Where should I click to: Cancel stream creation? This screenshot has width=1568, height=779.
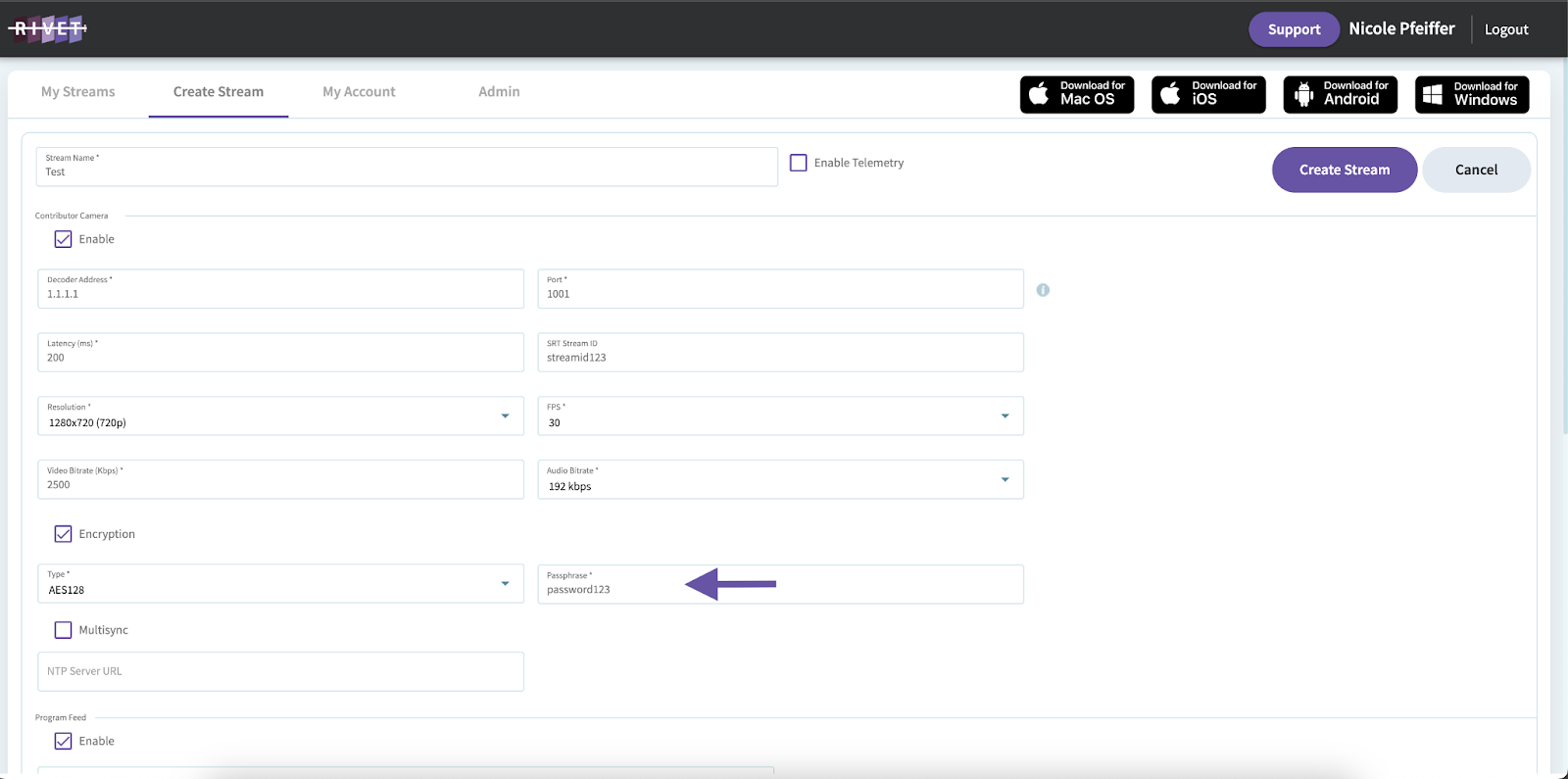coord(1476,170)
